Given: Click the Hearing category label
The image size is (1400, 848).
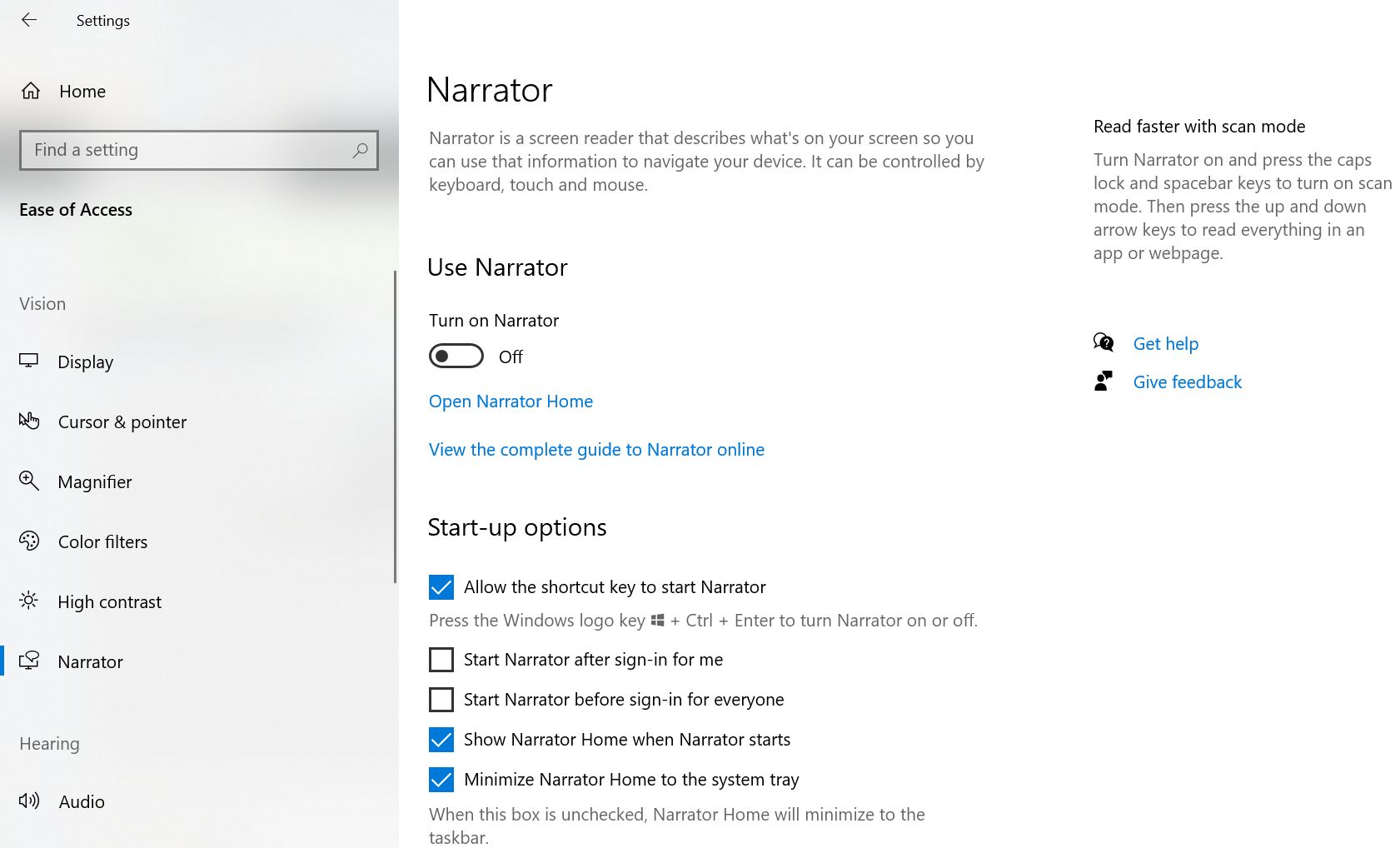Looking at the screenshot, I should point(49,744).
